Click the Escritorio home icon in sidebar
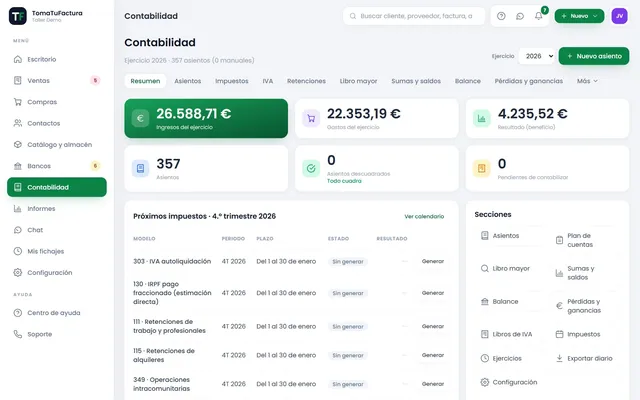This screenshot has height=400, width=640. coord(18,59)
